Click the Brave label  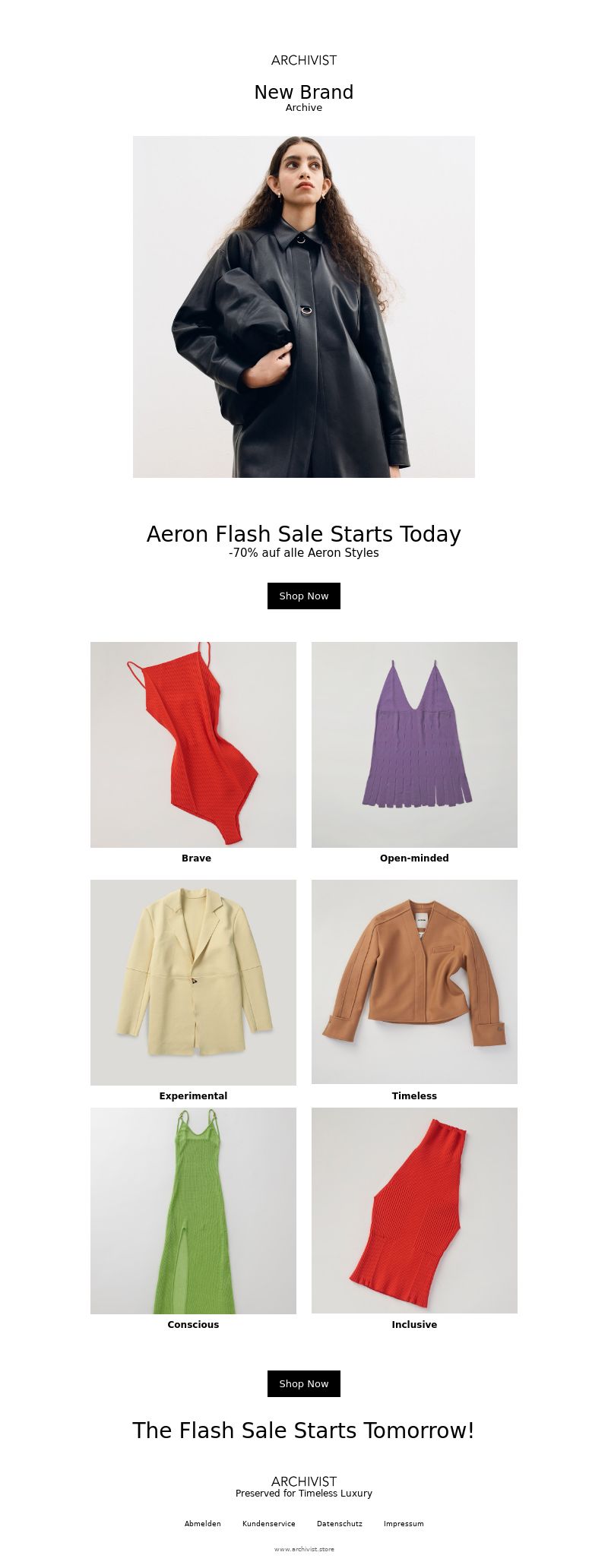(196, 858)
